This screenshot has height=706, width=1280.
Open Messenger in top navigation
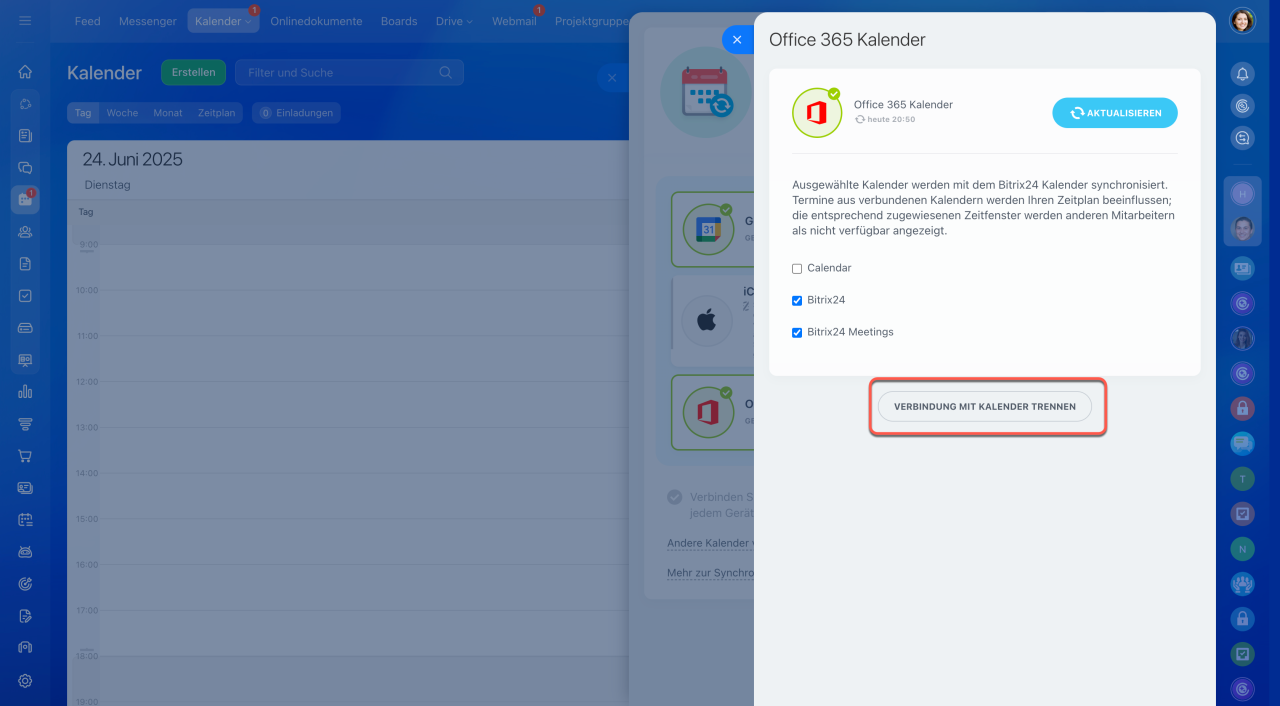click(x=148, y=21)
